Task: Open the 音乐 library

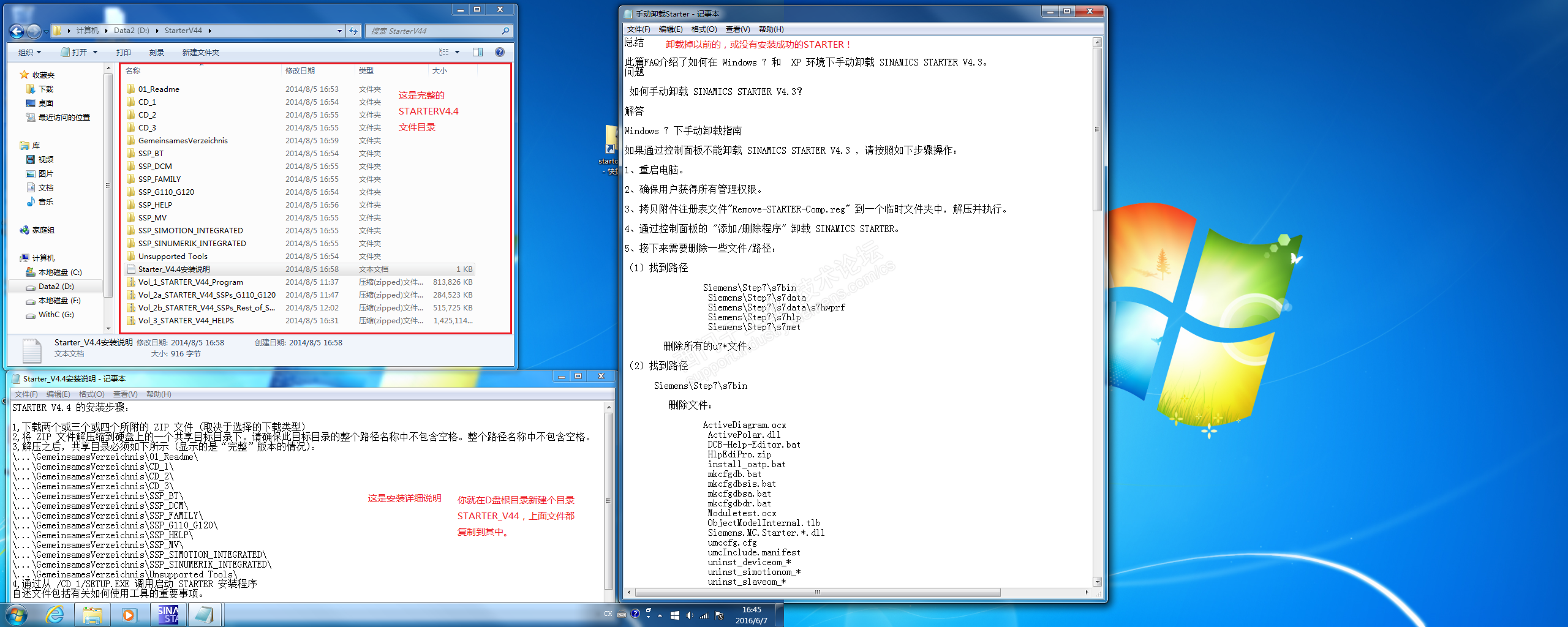Action: tap(46, 201)
